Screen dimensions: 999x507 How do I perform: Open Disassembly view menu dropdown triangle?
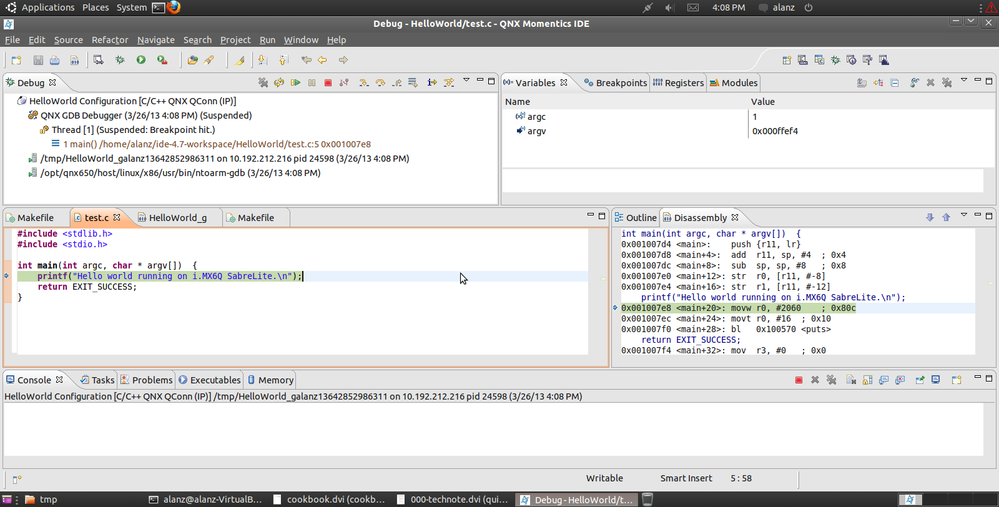click(964, 215)
